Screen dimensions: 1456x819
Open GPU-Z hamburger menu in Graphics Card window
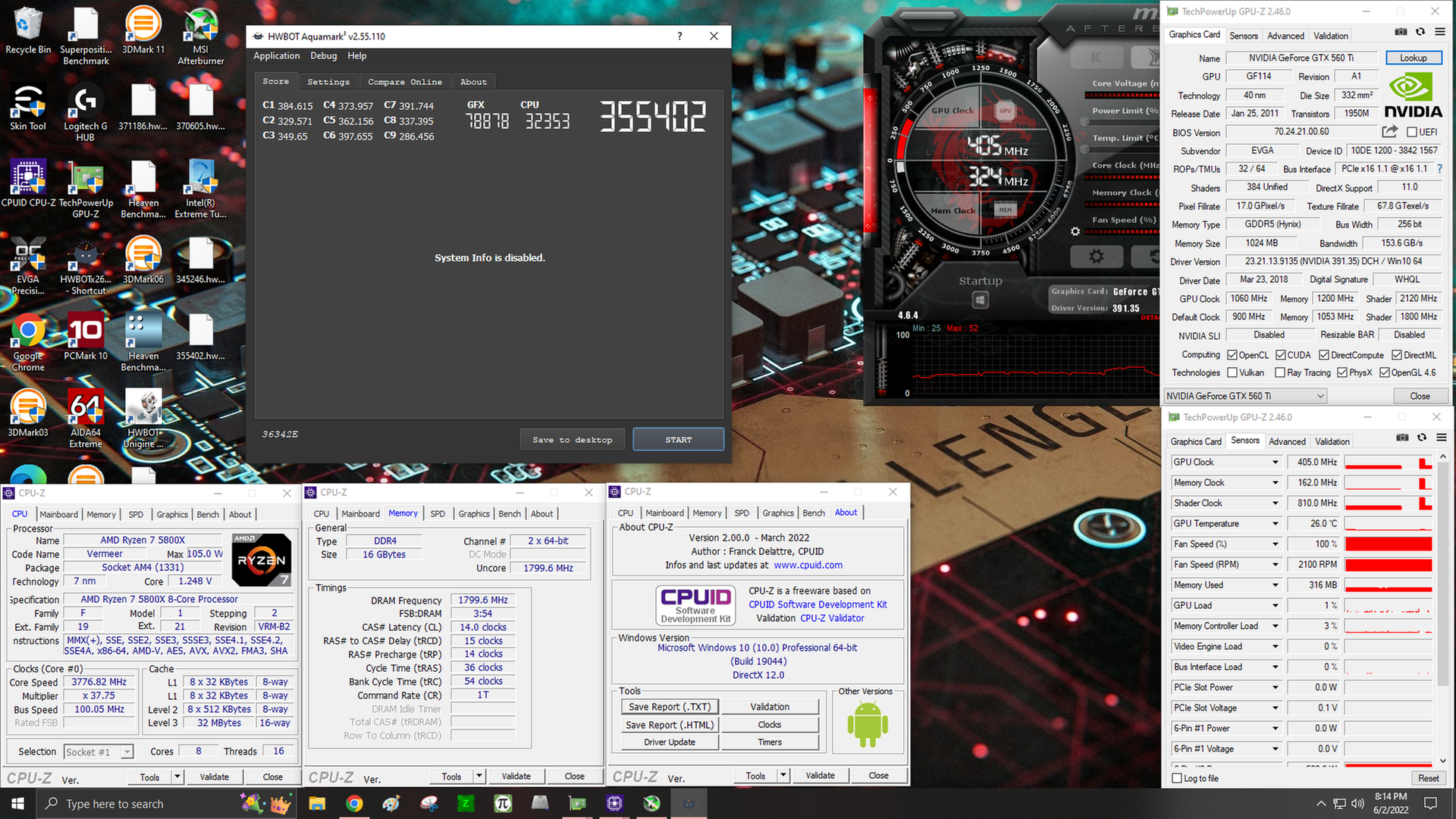pyautogui.click(x=1440, y=32)
